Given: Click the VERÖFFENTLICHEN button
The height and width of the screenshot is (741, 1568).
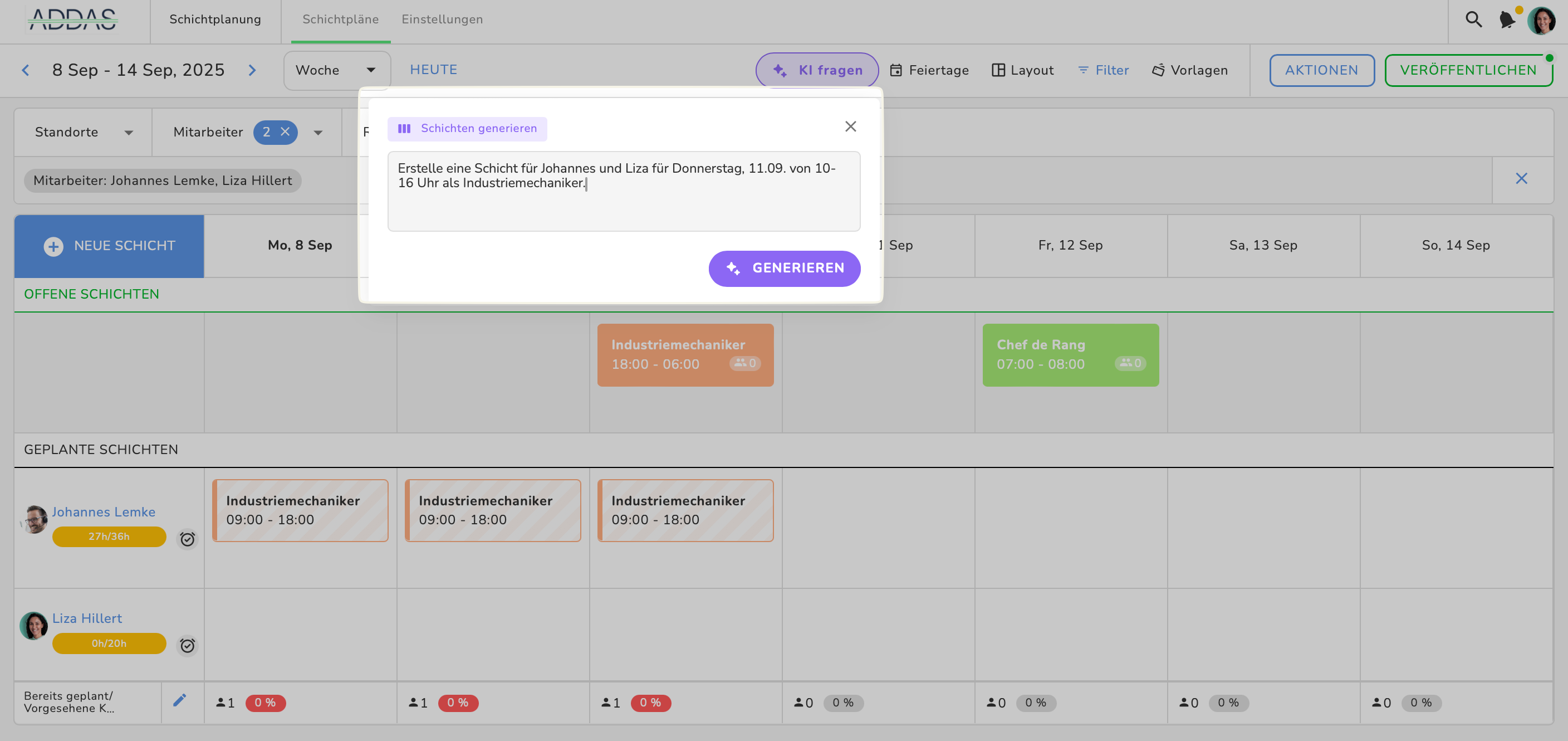Looking at the screenshot, I should click(x=1468, y=70).
